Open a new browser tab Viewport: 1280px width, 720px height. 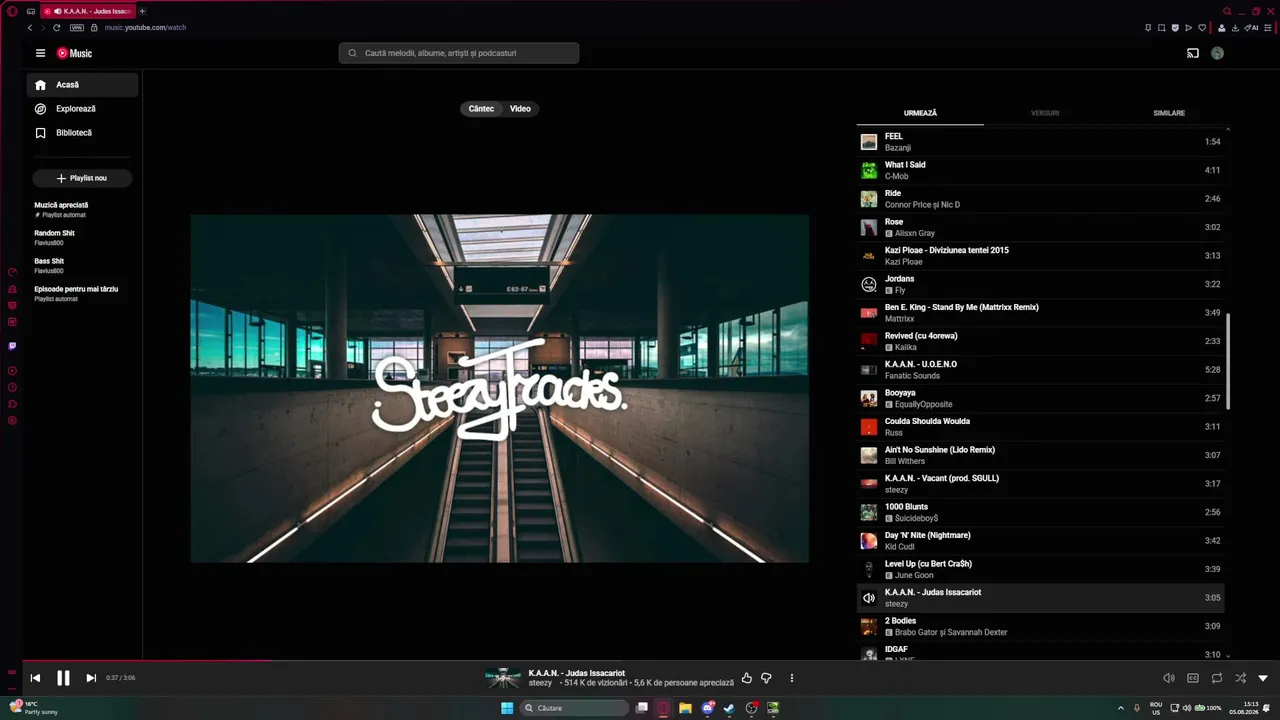click(x=142, y=11)
